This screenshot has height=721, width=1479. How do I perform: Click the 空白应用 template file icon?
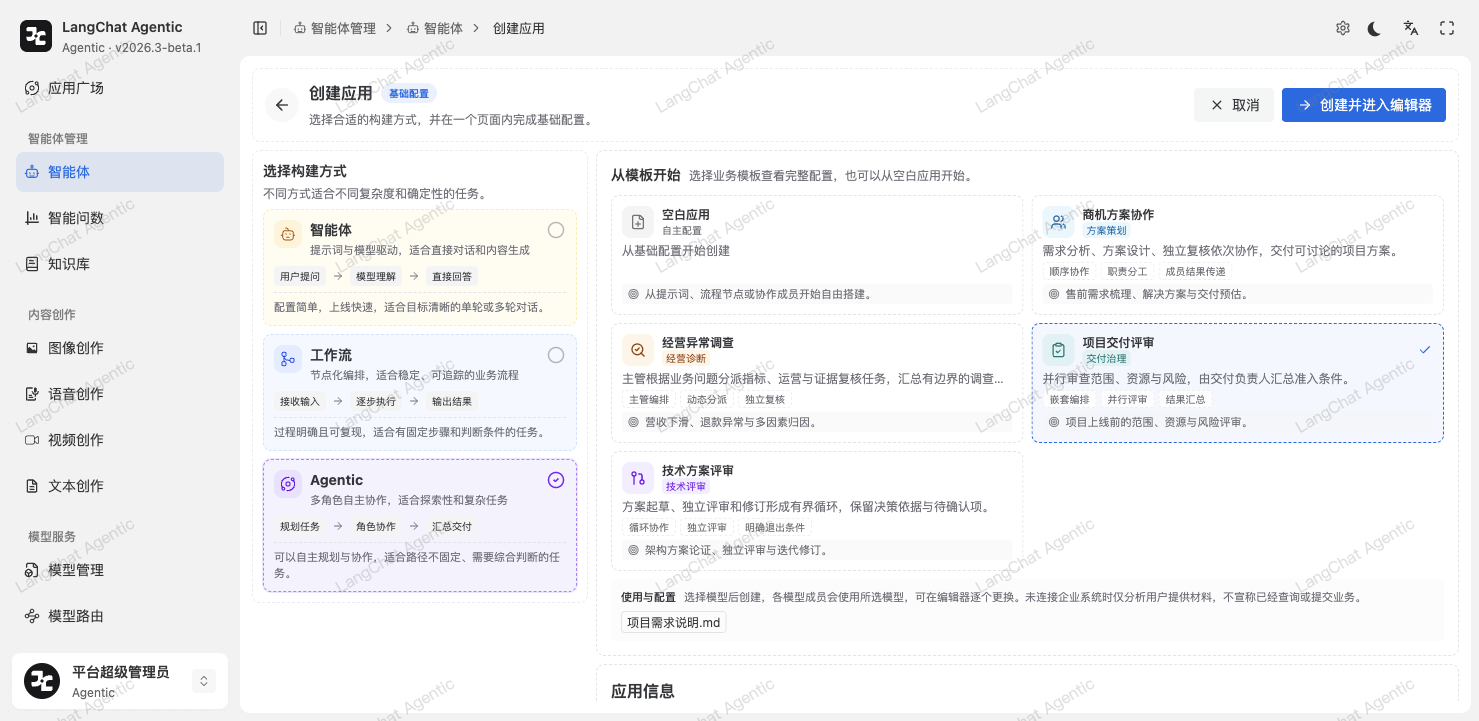[638, 222]
